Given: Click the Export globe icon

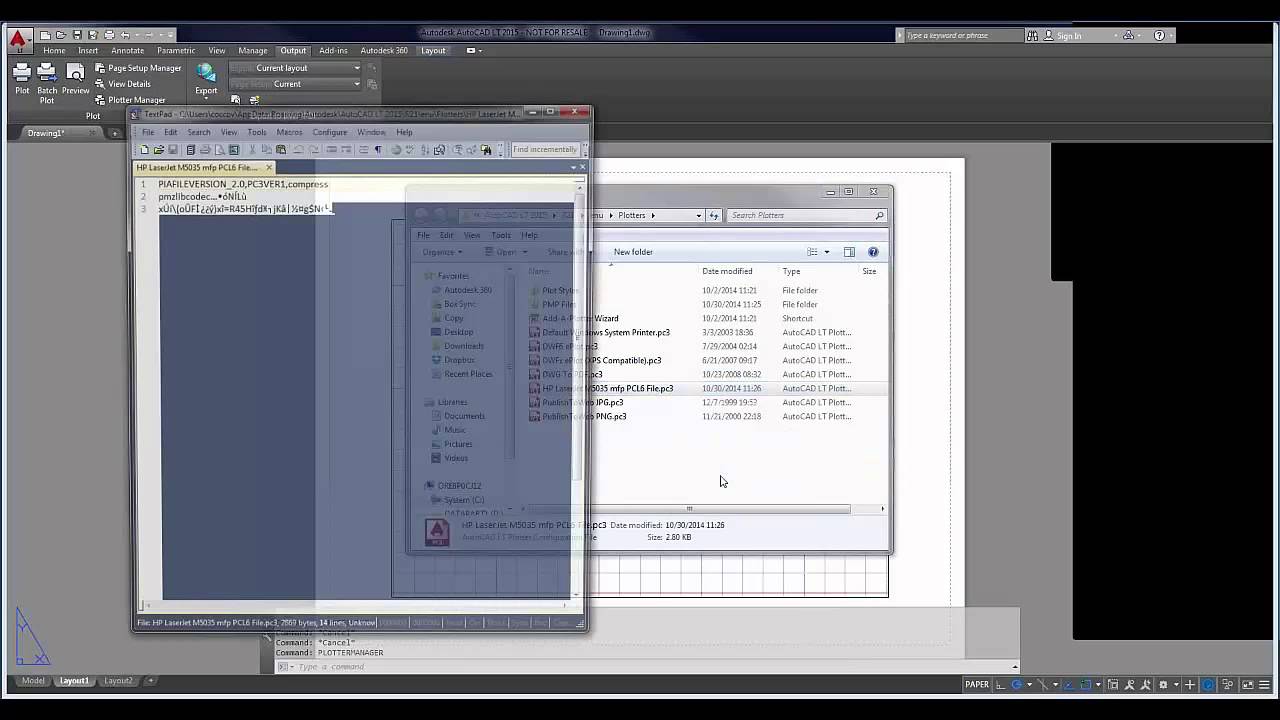Looking at the screenshot, I should [206, 73].
